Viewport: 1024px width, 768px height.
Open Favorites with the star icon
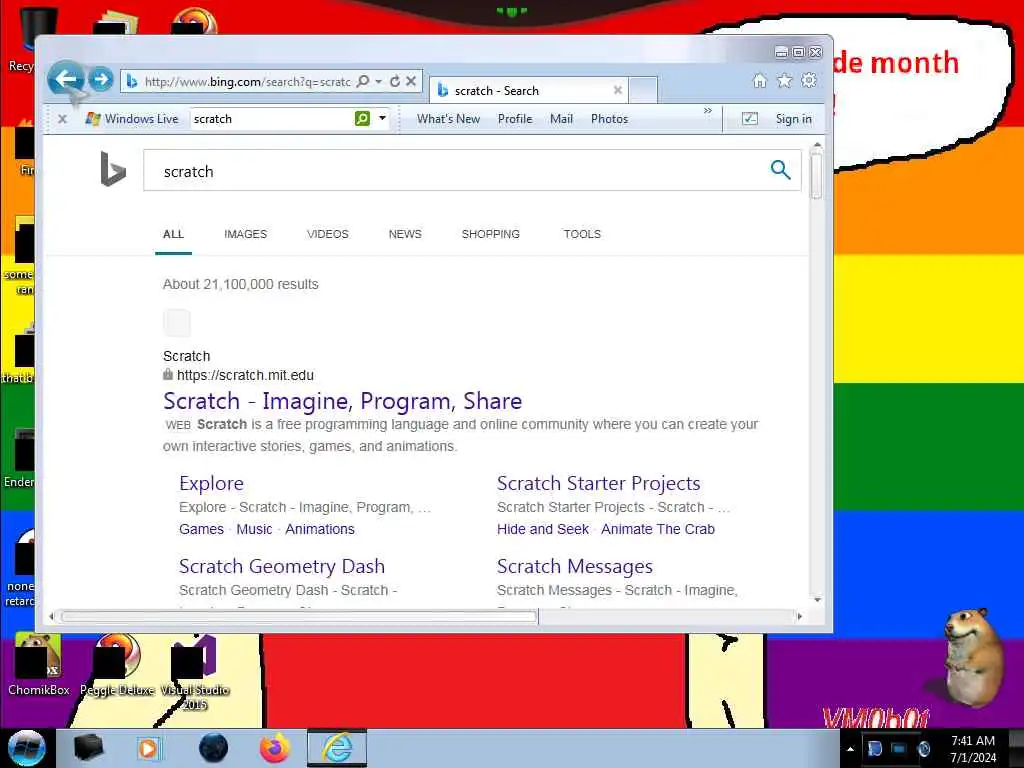784,80
